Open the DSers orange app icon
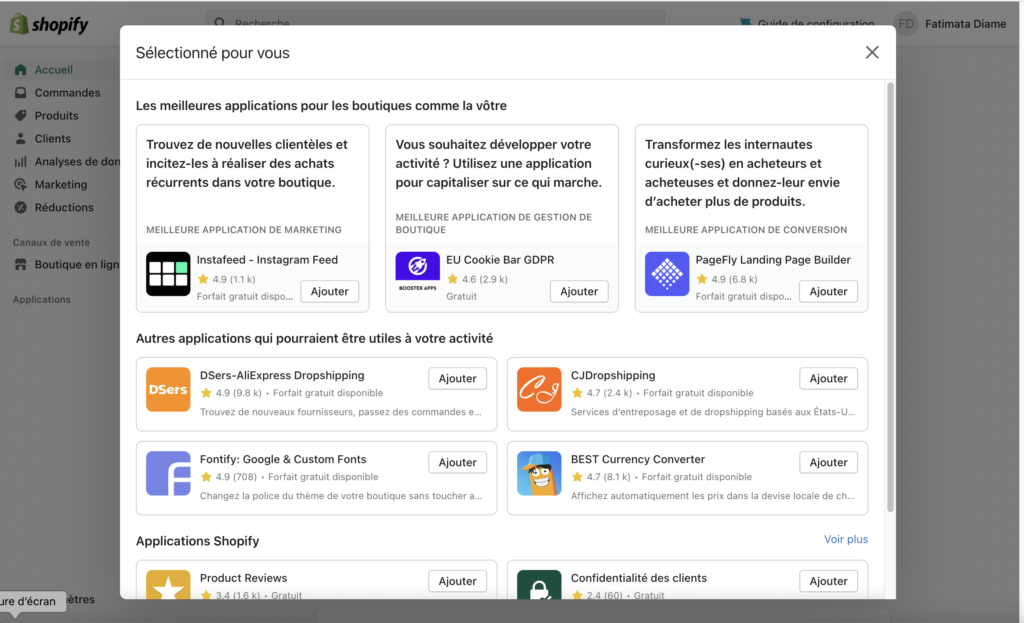The height and width of the screenshot is (623, 1024). pos(168,389)
